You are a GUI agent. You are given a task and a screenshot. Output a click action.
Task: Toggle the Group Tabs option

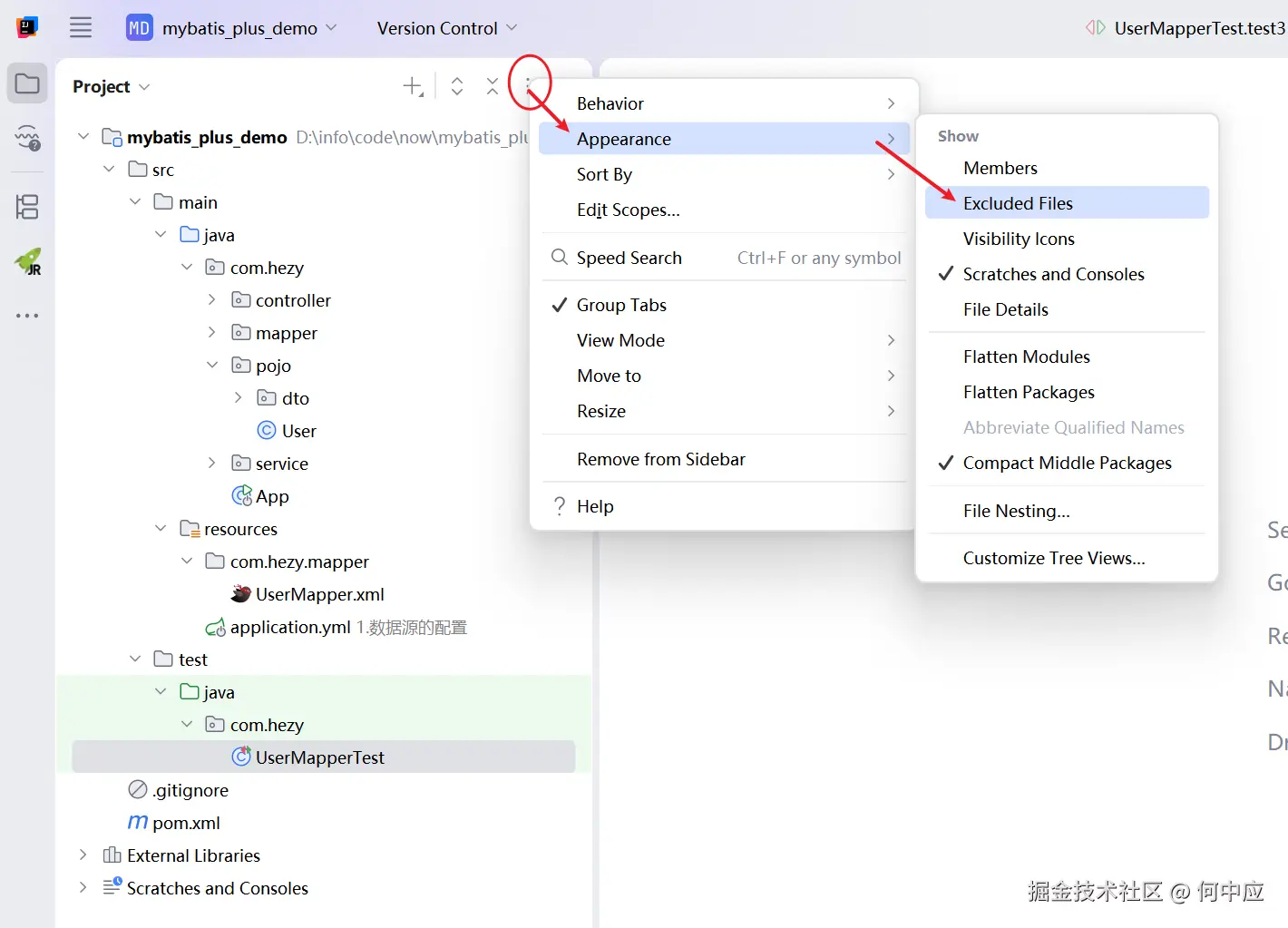[x=723, y=305]
